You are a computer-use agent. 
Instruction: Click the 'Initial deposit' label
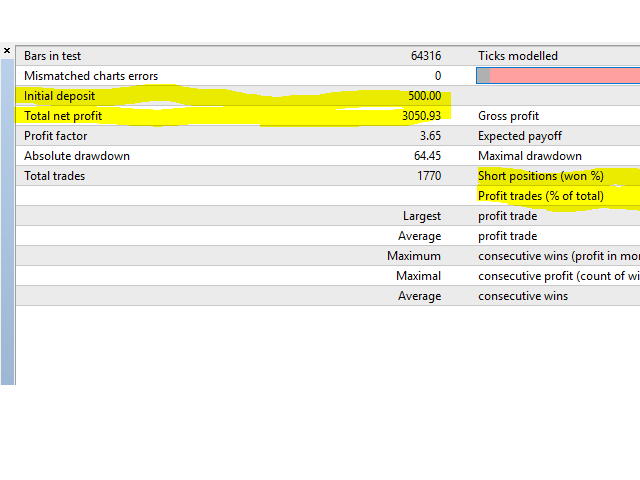point(59,96)
